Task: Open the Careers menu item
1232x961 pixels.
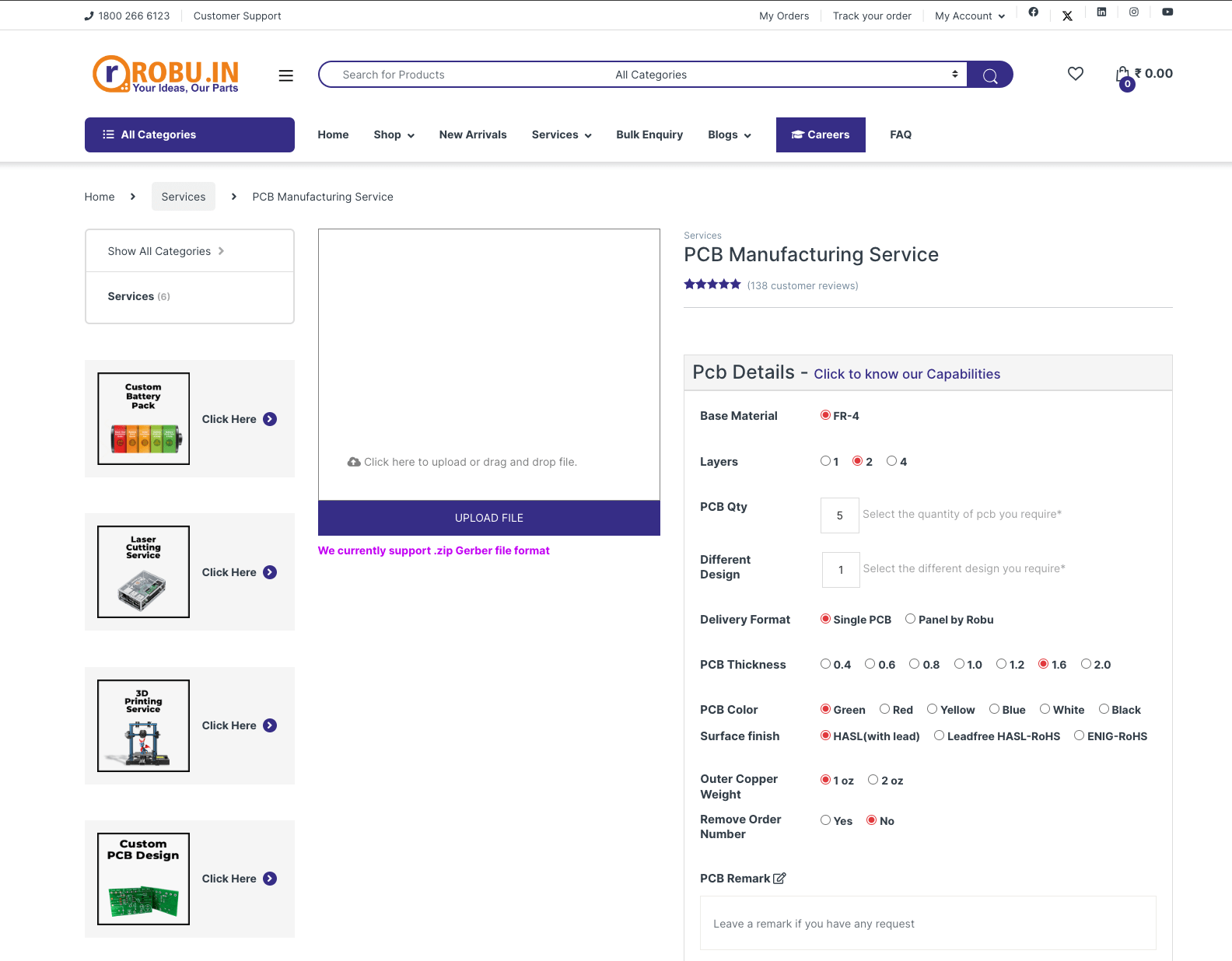Action: [x=821, y=135]
